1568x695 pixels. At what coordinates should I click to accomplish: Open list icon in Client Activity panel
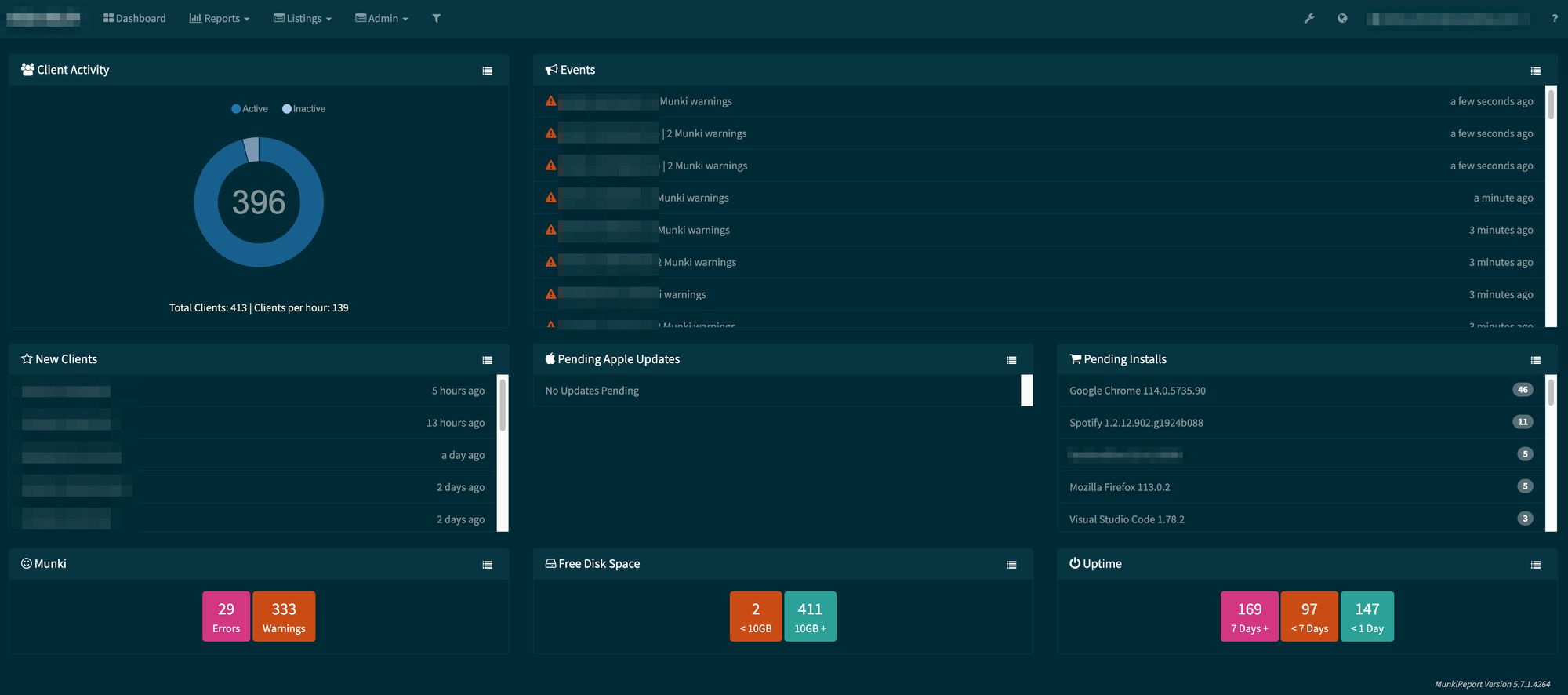pyautogui.click(x=487, y=71)
